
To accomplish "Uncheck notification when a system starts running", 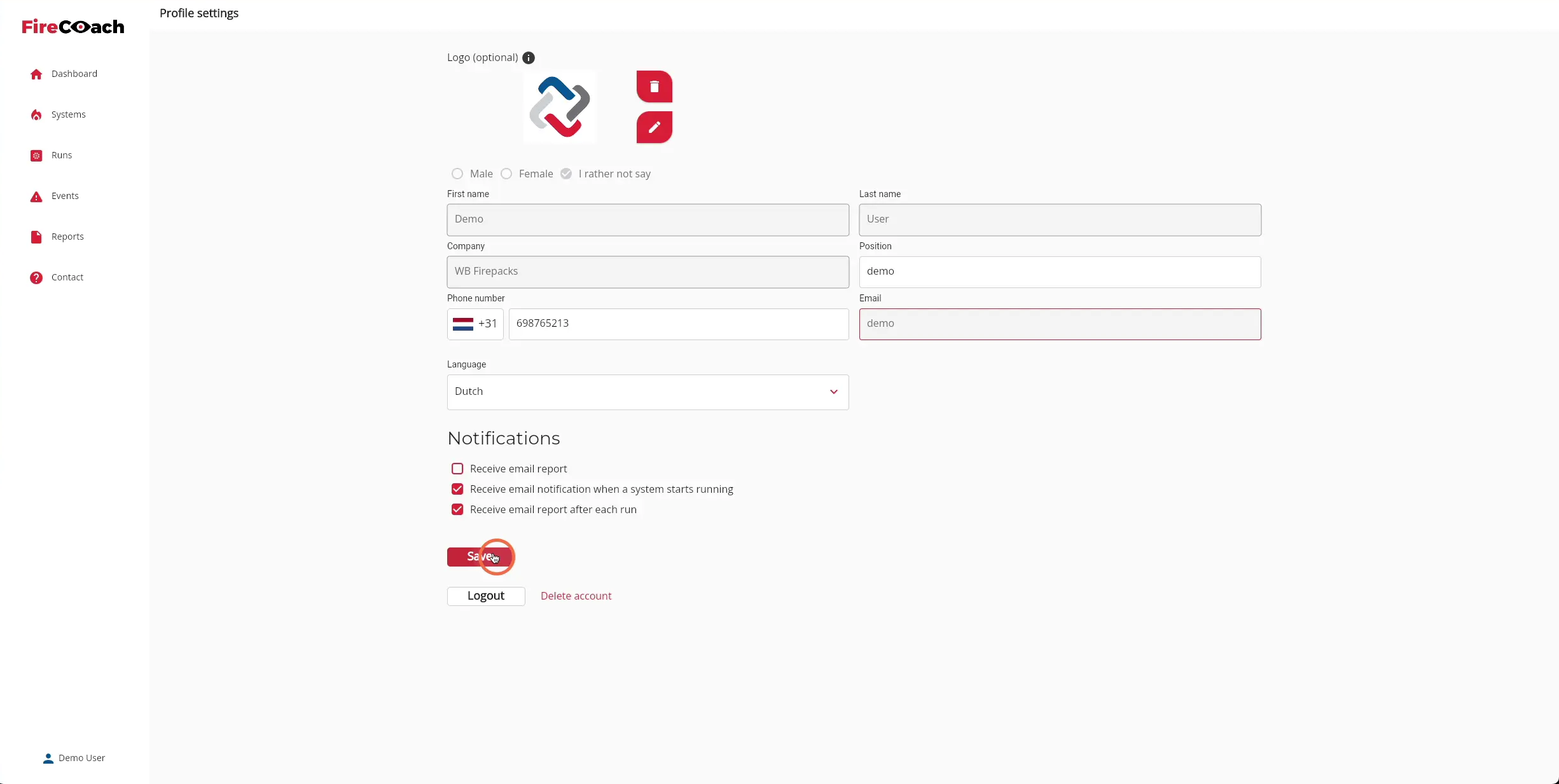I will pyautogui.click(x=457, y=489).
